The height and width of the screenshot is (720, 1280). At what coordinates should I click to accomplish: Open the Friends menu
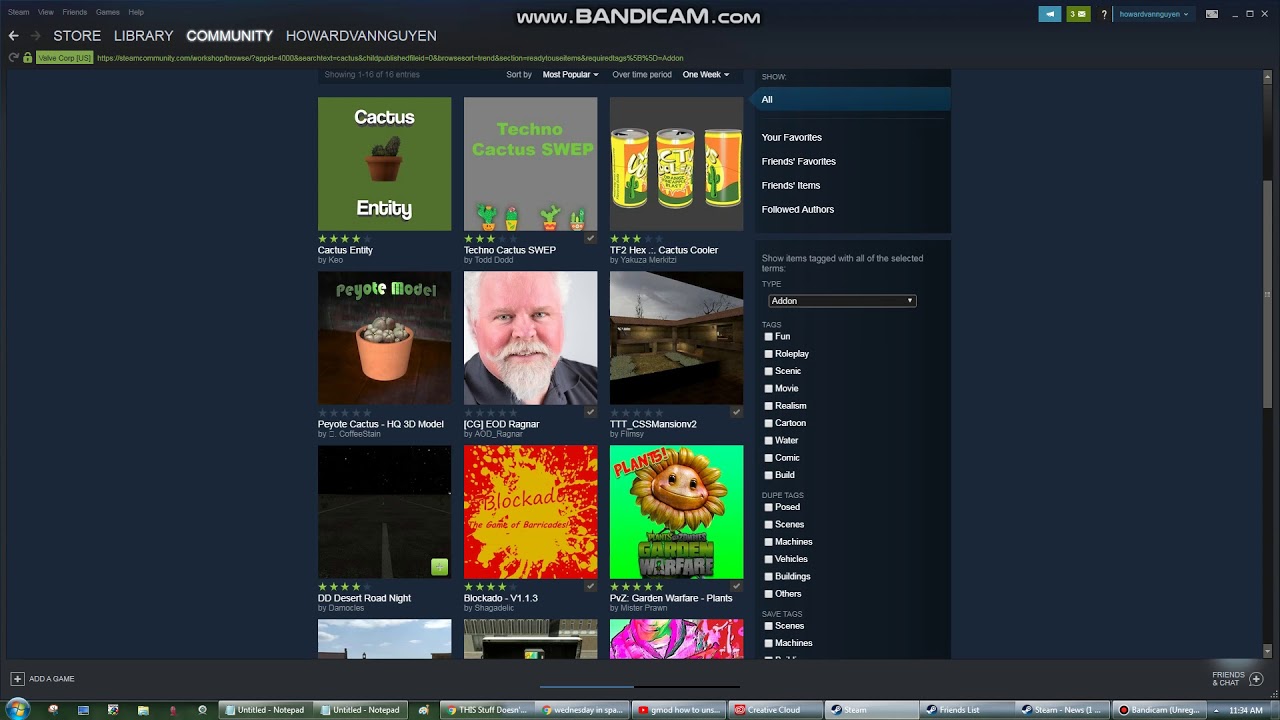pyautogui.click(x=75, y=12)
